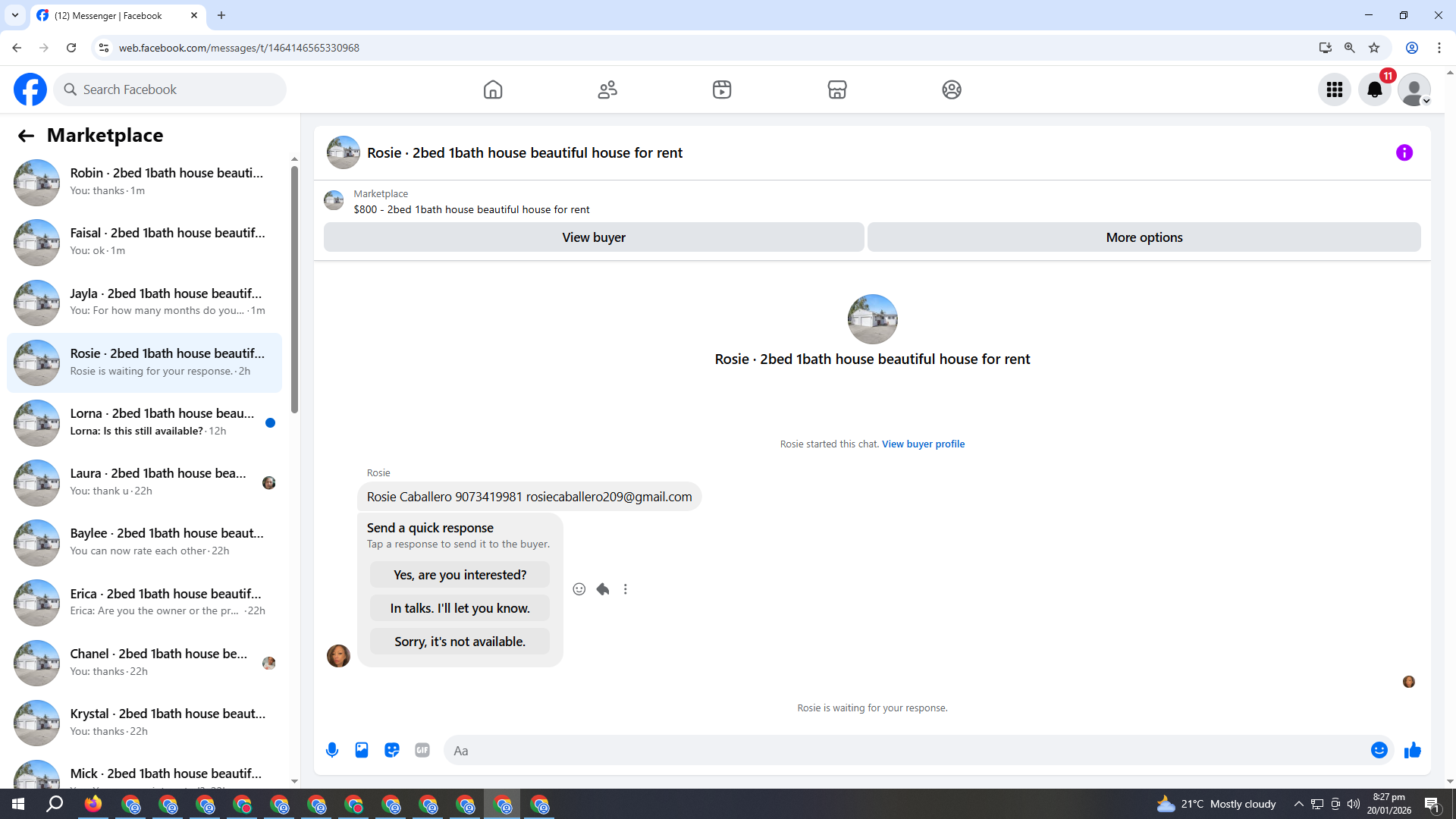The width and height of the screenshot is (1456, 819).
Task: Open Erica's conversation in chat list
Action: pyautogui.click(x=144, y=602)
